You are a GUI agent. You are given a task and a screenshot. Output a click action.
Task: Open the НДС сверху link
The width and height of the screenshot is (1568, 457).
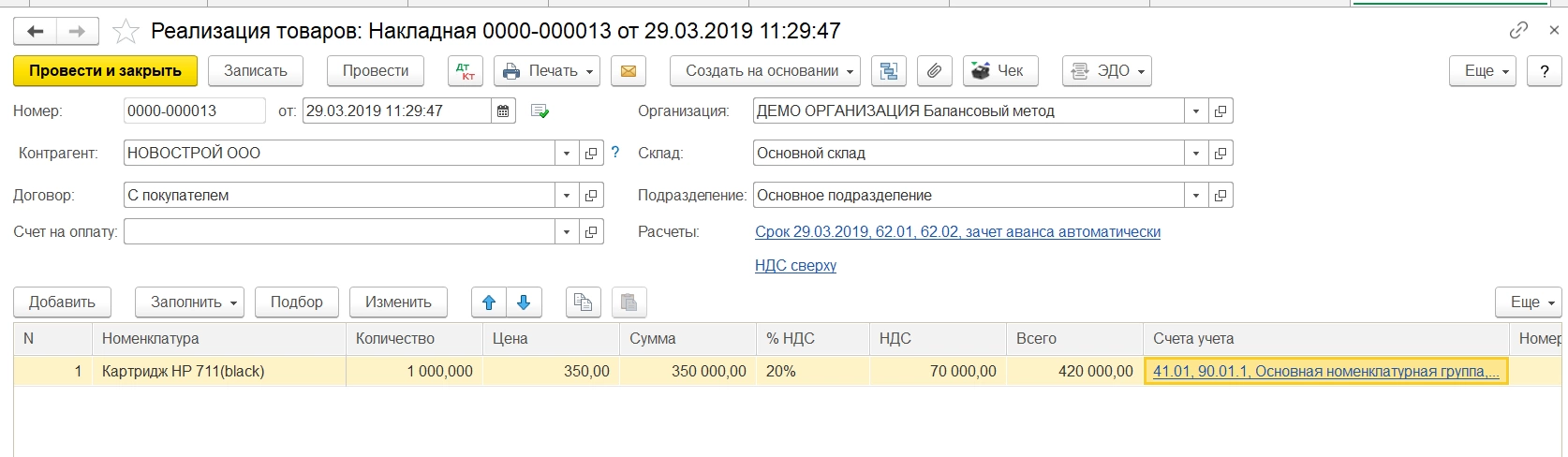coord(795,266)
